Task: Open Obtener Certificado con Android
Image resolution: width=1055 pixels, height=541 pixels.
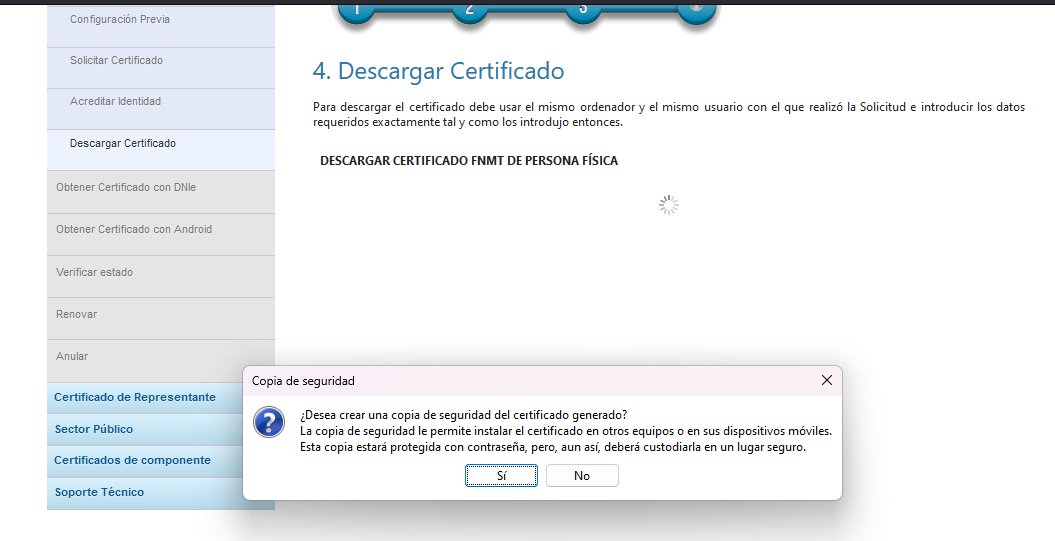Action: coord(134,230)
